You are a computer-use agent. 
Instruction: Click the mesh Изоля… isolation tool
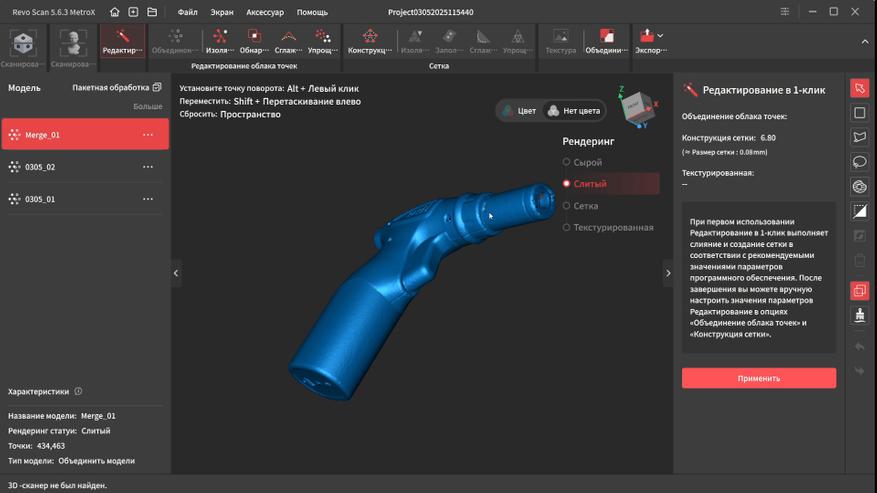[414, 41]
